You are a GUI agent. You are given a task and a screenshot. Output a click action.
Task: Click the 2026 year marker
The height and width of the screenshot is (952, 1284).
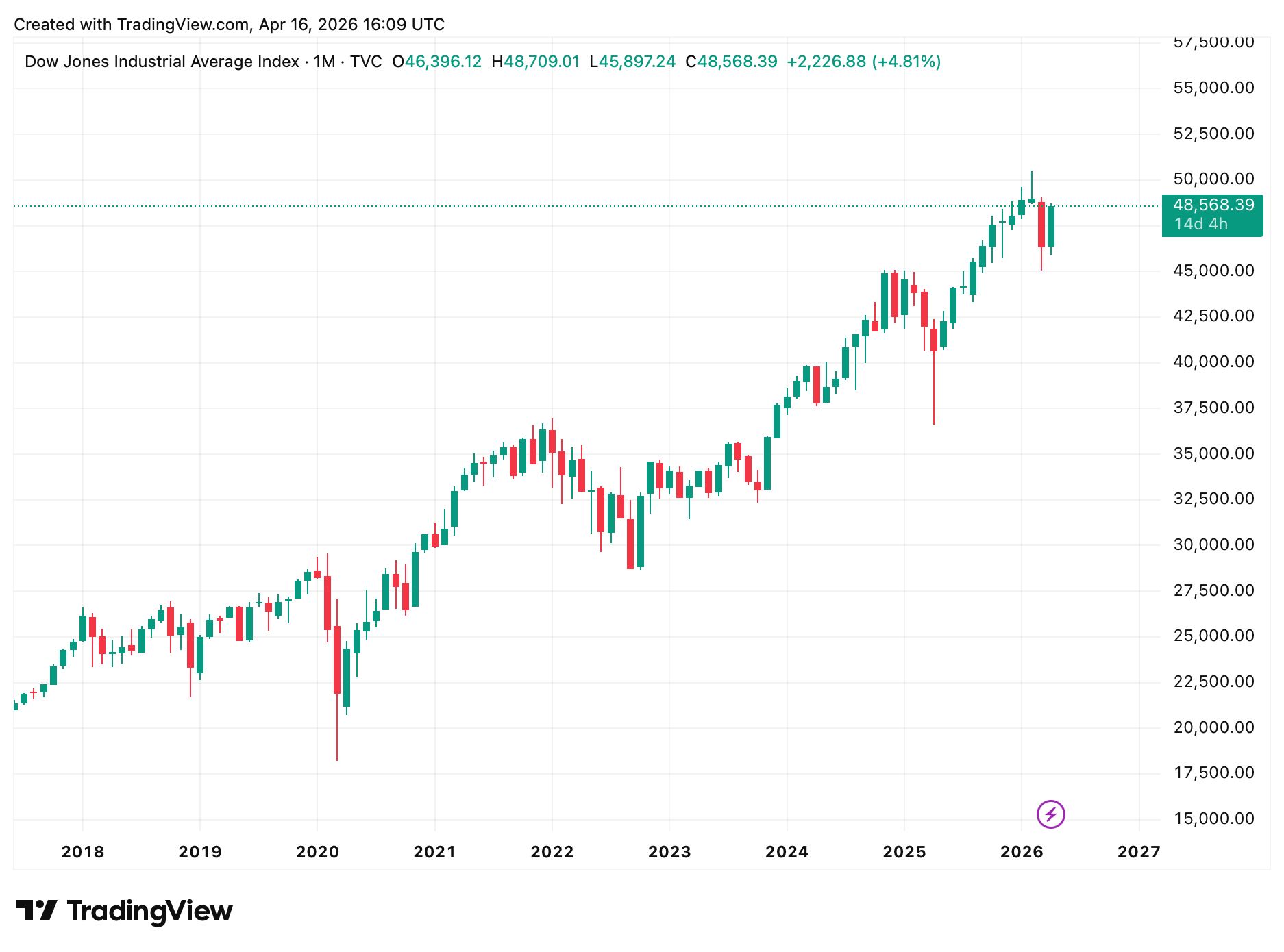(x=1022, y=852)
